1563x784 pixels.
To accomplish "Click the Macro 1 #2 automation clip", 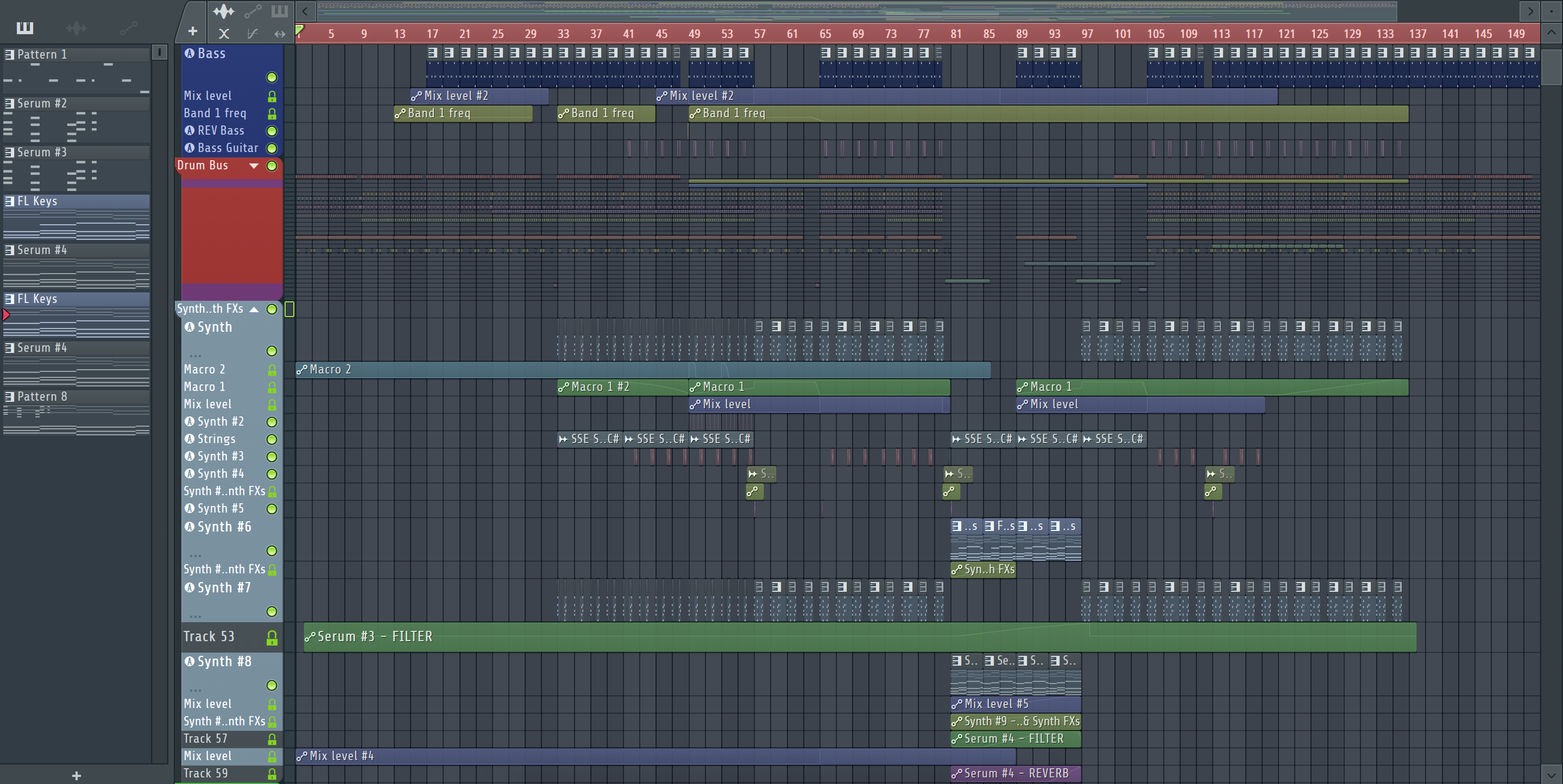I will pyautogui.click(x=622, y=387).
